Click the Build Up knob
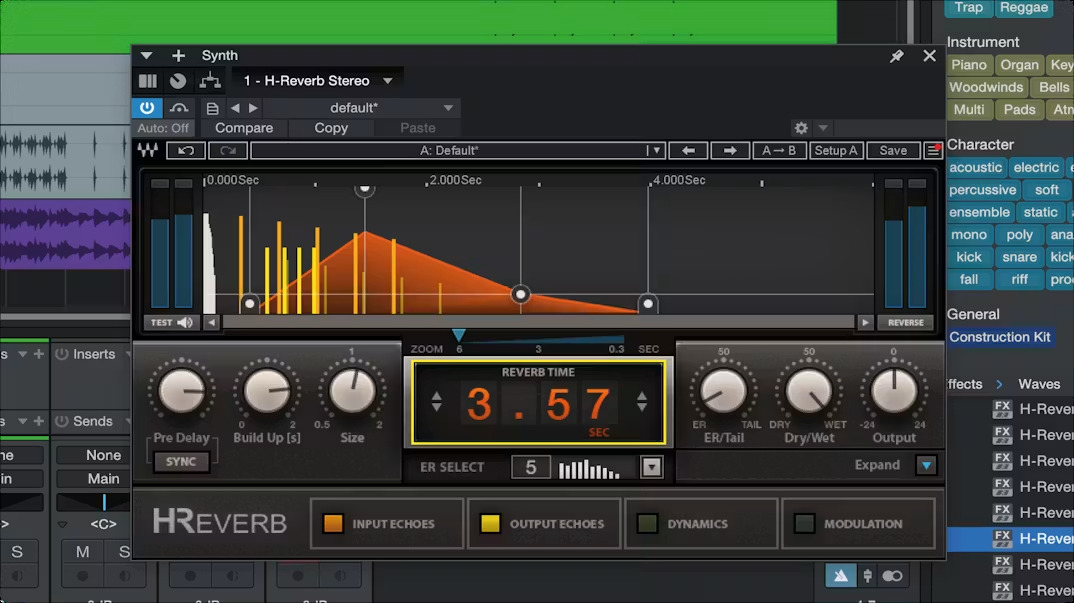1074x603 pixels. click(x=266, y=392)
